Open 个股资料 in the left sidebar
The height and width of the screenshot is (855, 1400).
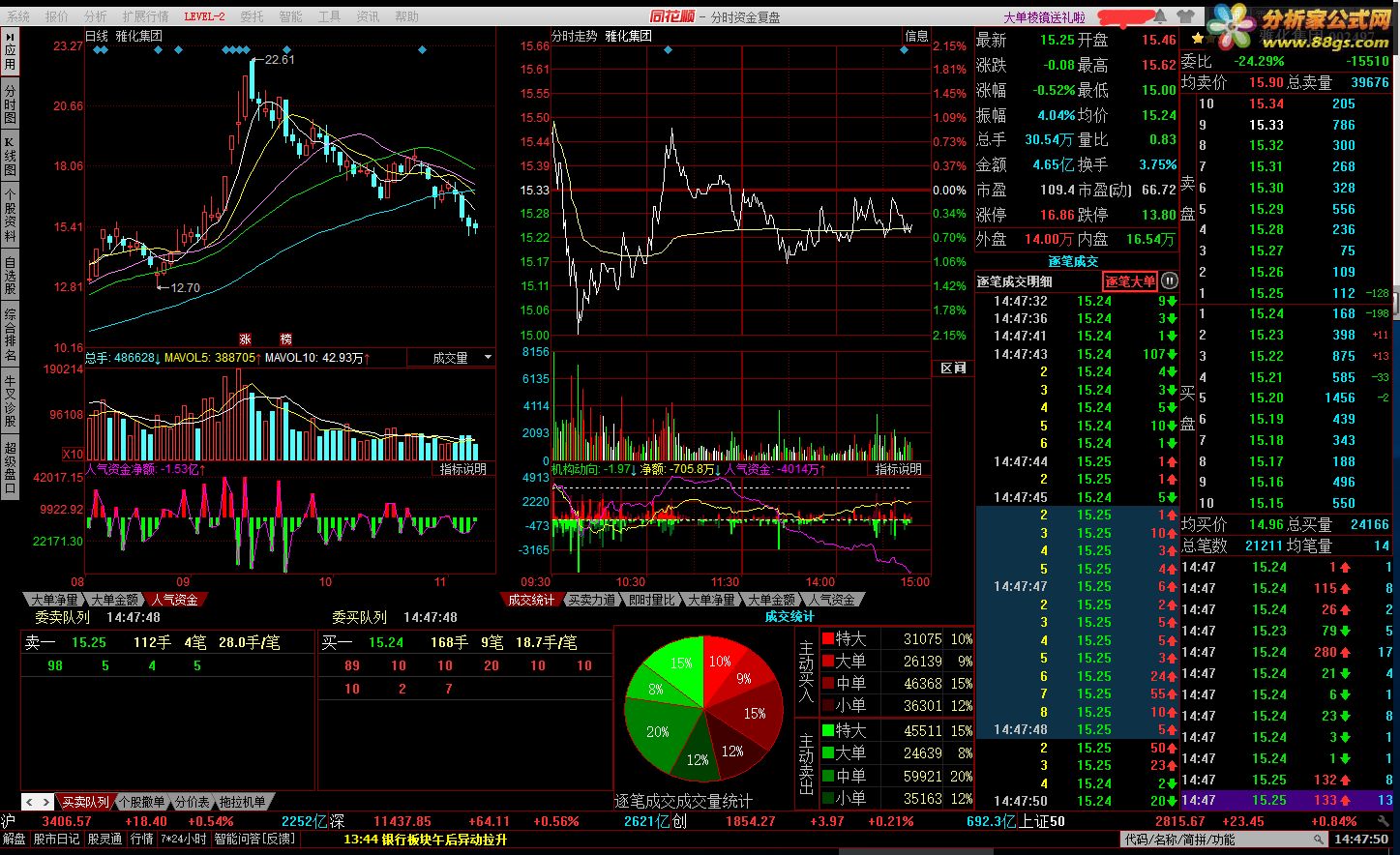(x=10, y=215)
